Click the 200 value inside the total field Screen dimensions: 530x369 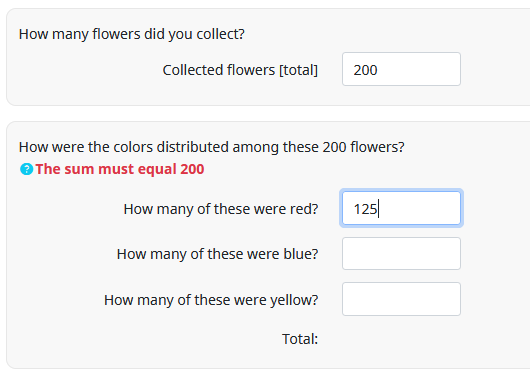point(365,70)
